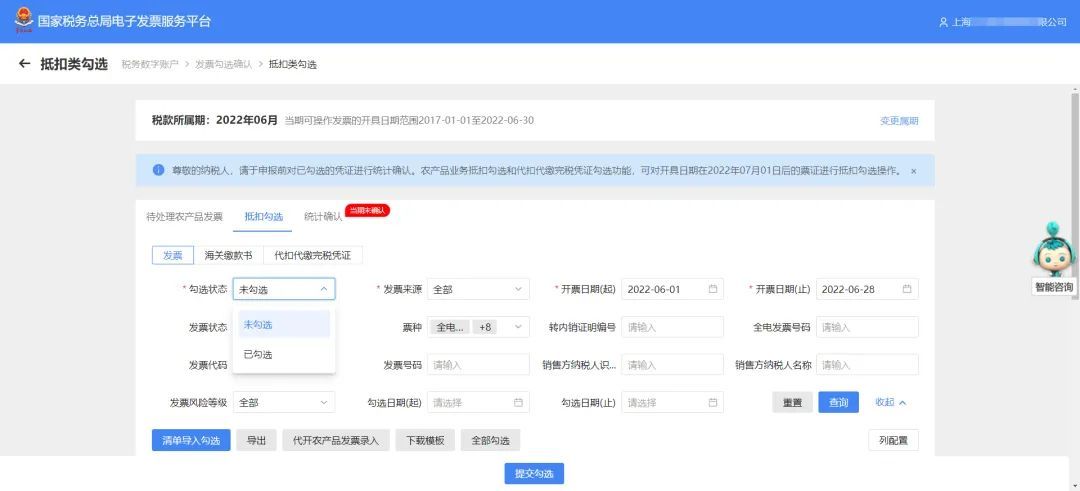The width and height of the screenshot is (1080, 491).
Task: Click the 重置 button
Action: click(x=792, y=402)
